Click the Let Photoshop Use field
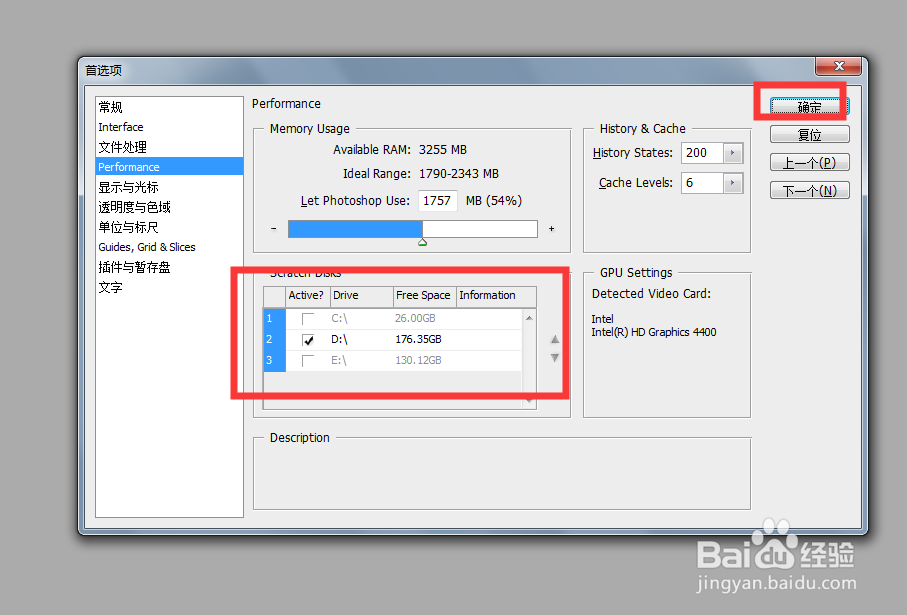 (437, 201)
